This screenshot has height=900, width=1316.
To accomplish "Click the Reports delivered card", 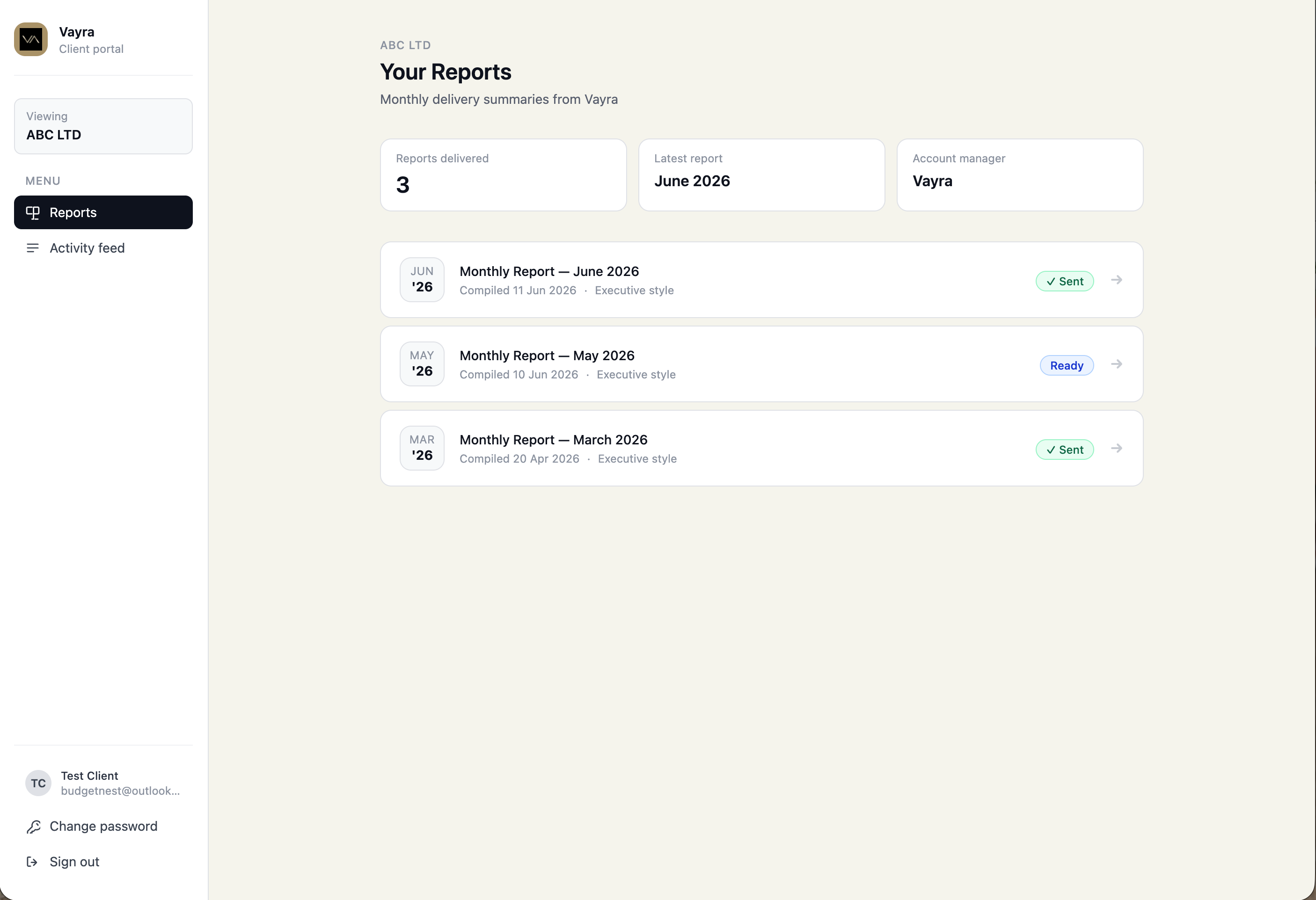I will [504, 175].
